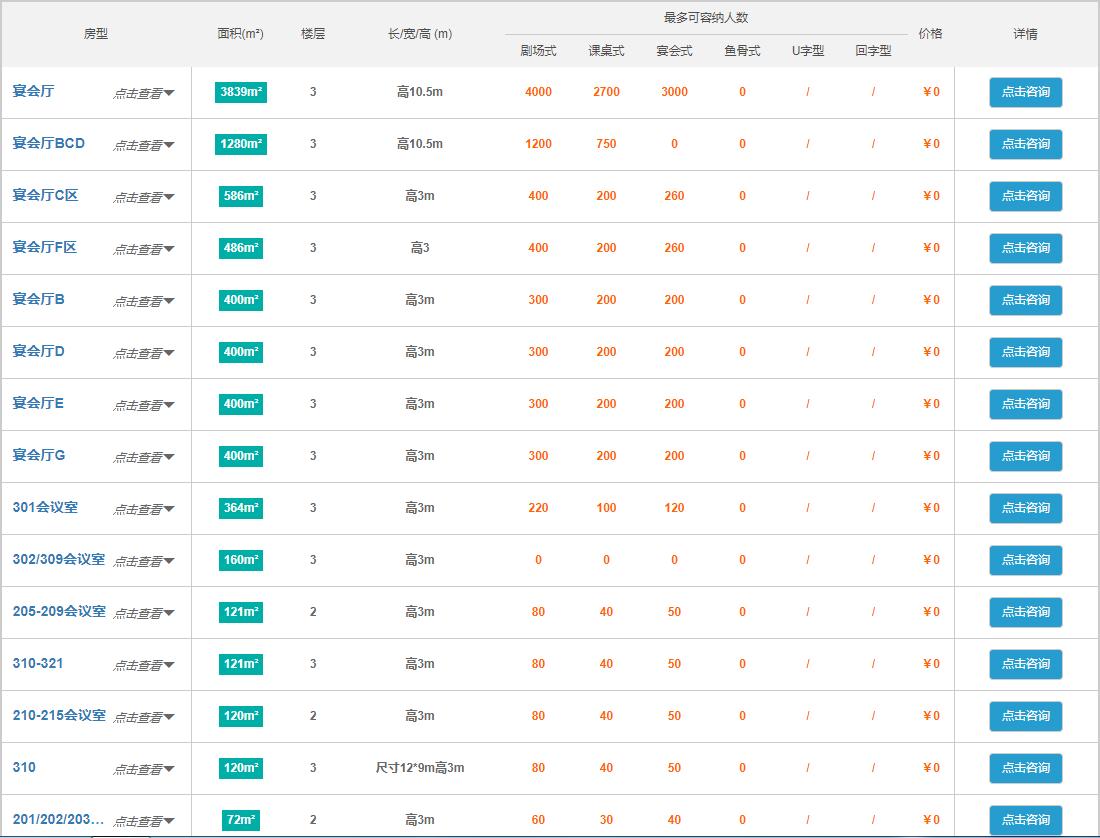Click 点击咨询 button for 宴会厅 row

[x=1025, y=92]
